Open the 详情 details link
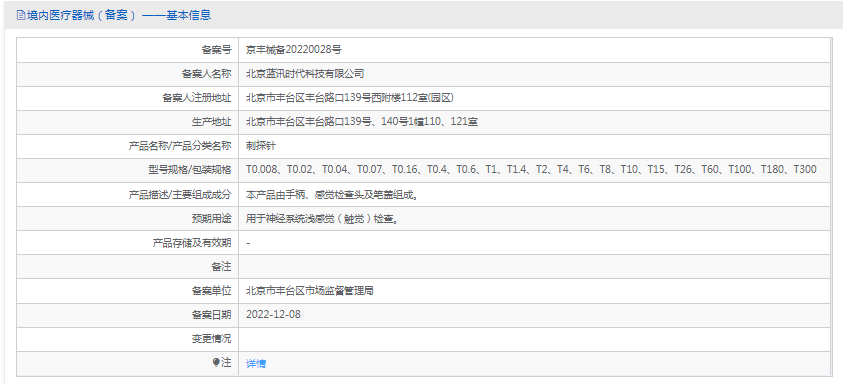 [256, 364]
